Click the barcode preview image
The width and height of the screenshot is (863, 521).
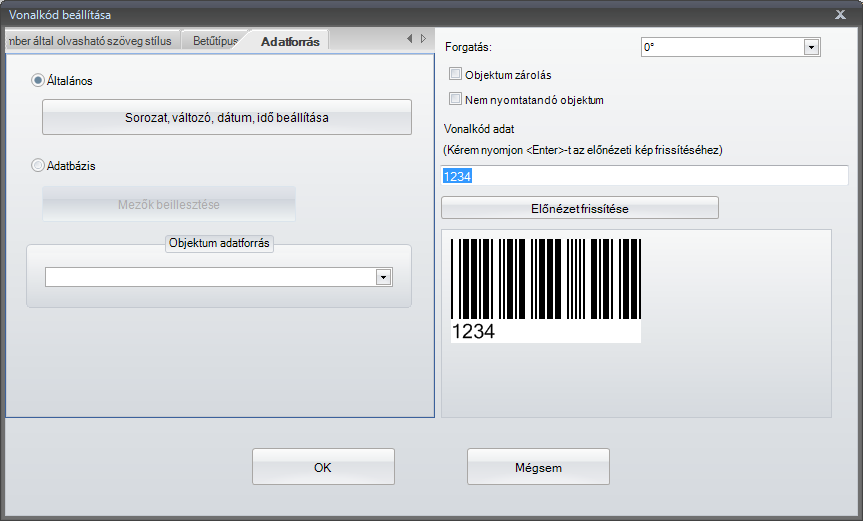[546, 290]
